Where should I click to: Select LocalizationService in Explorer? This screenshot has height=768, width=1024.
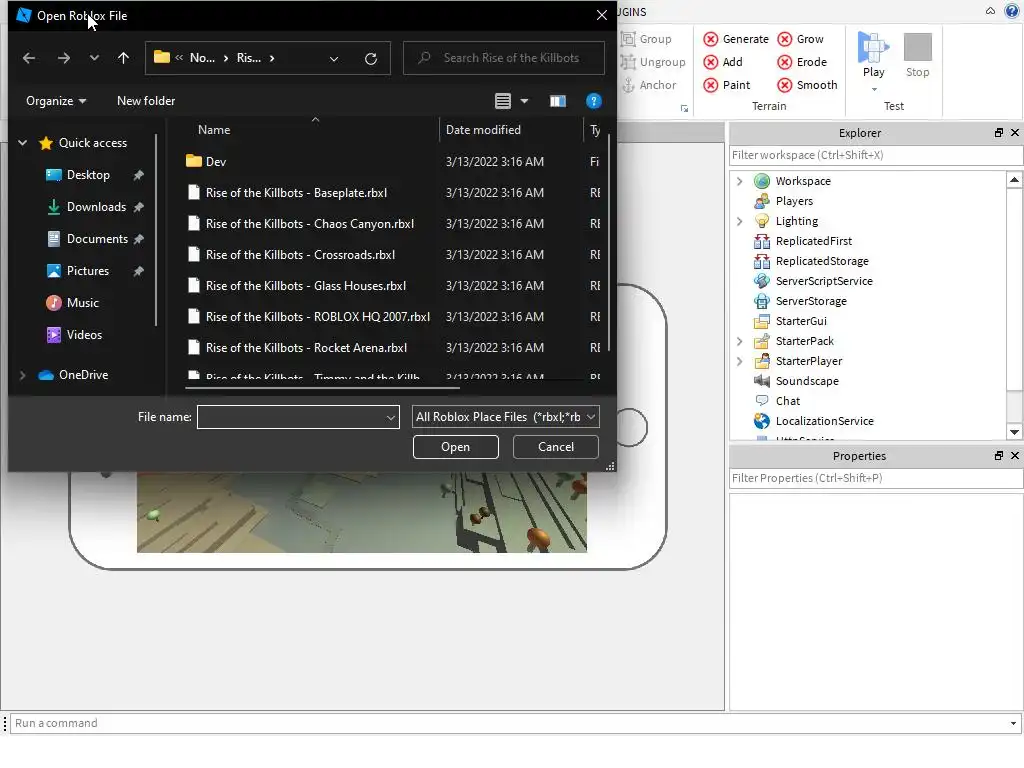point(824,421)
